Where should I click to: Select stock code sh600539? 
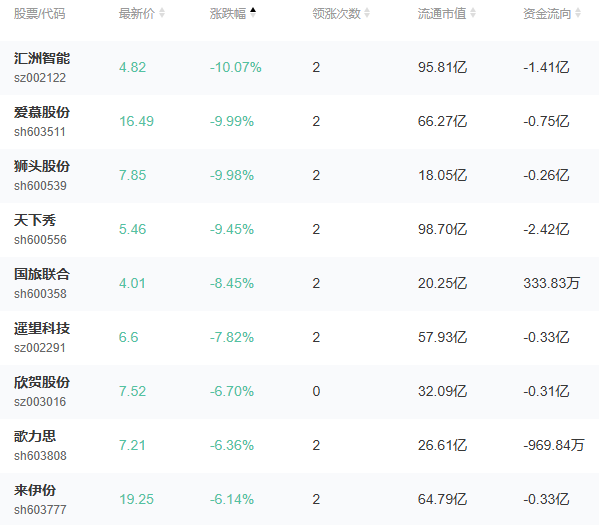40,186
